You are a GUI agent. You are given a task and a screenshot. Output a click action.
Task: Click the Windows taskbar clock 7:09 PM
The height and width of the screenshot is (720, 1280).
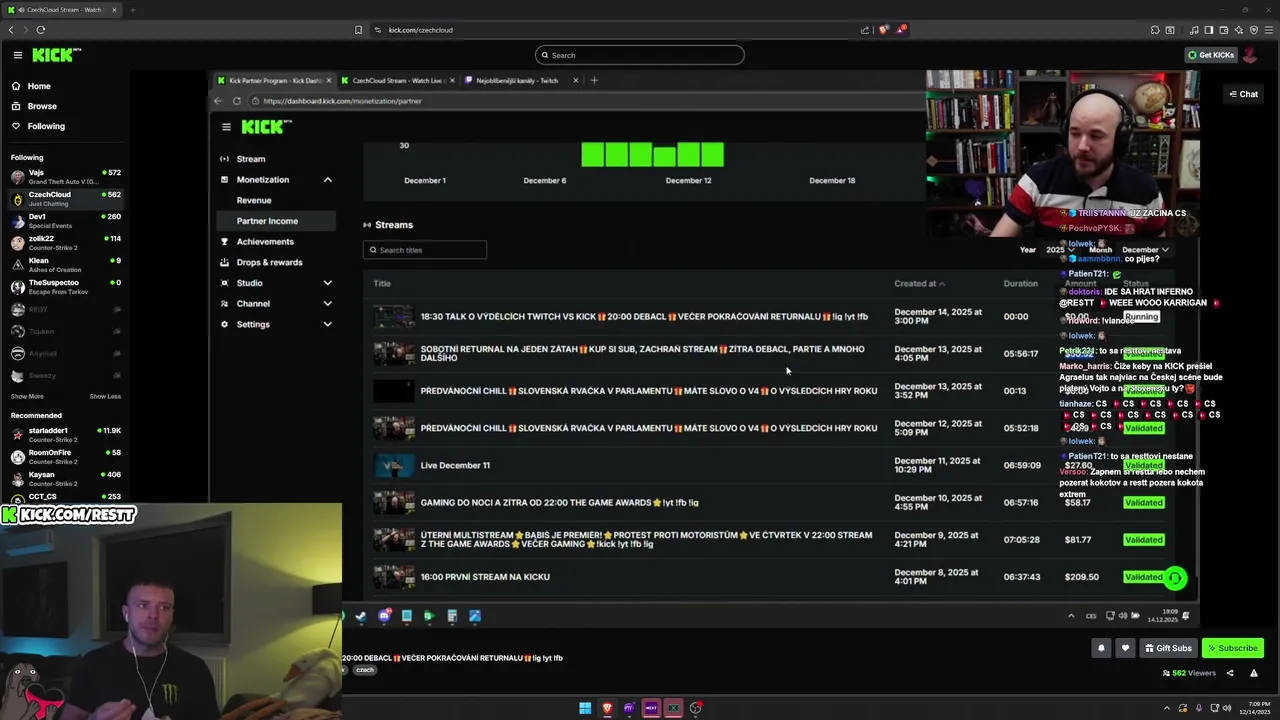tap(1257, 708)
